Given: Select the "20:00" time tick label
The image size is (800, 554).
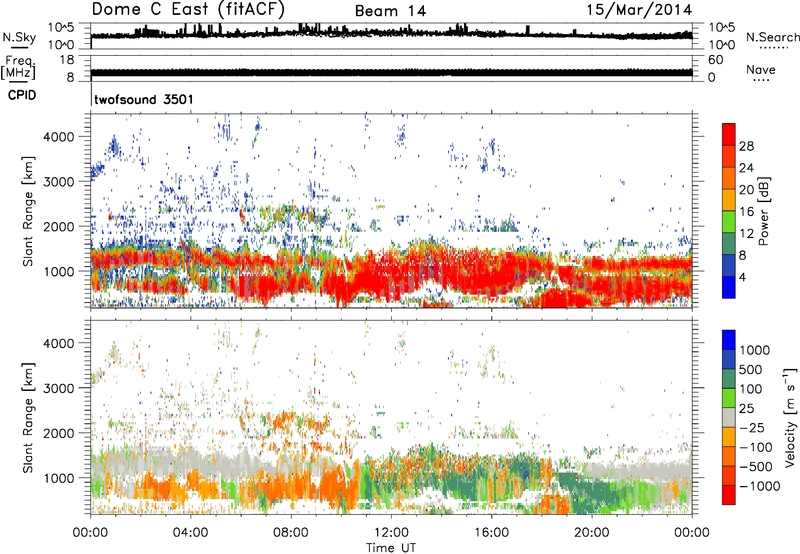Looking at the screenshot, I should click(591, 533).
